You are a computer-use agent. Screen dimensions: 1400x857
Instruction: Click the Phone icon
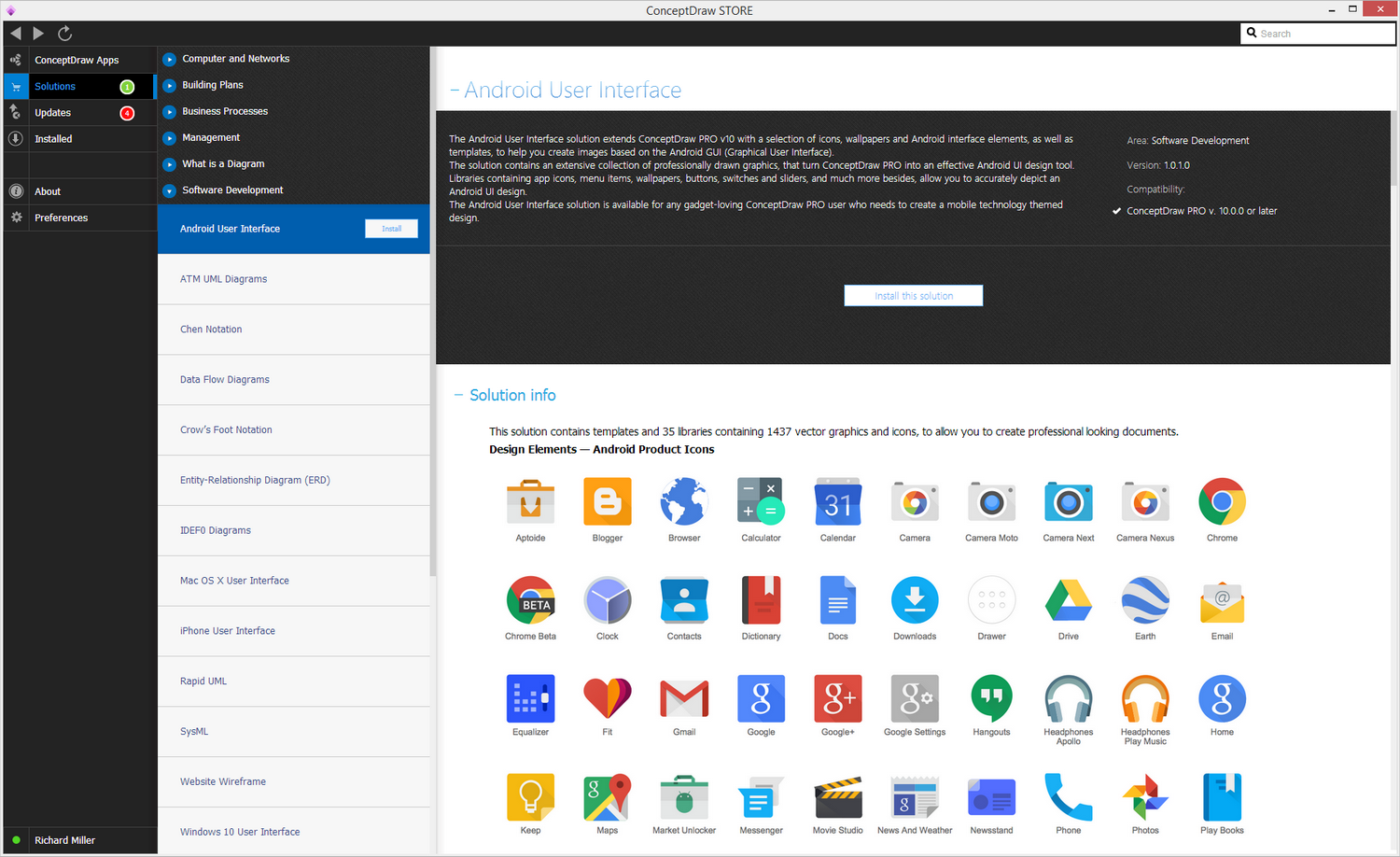pyautogui.click(x=1069, y=797)
